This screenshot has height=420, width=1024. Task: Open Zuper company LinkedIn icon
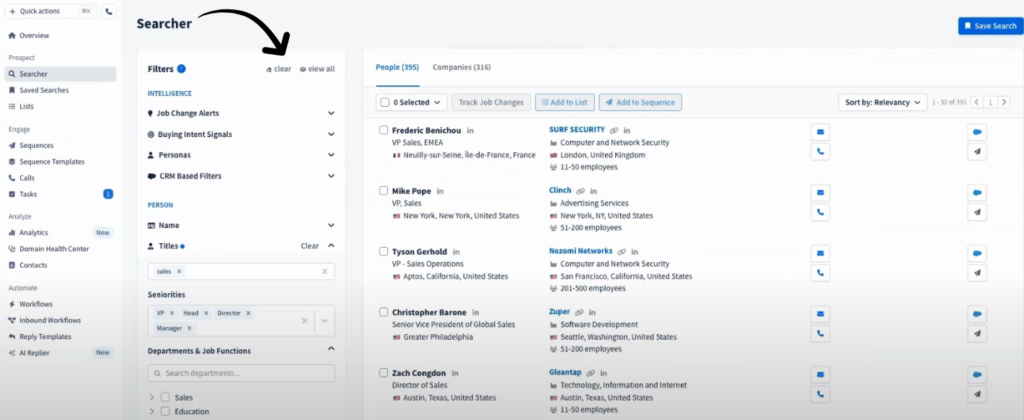(592, 312)
